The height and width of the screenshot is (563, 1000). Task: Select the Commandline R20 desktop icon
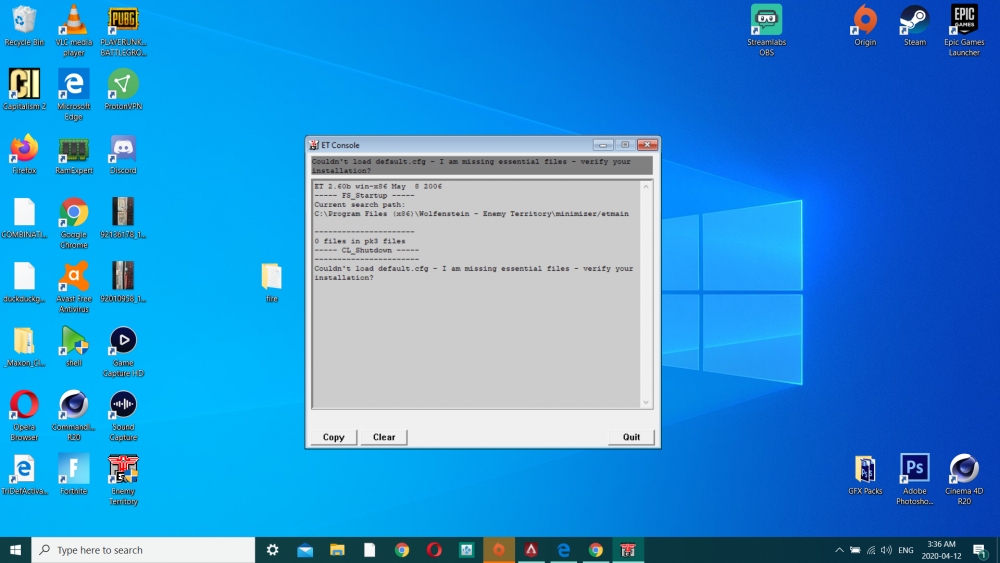coord(74,416)
